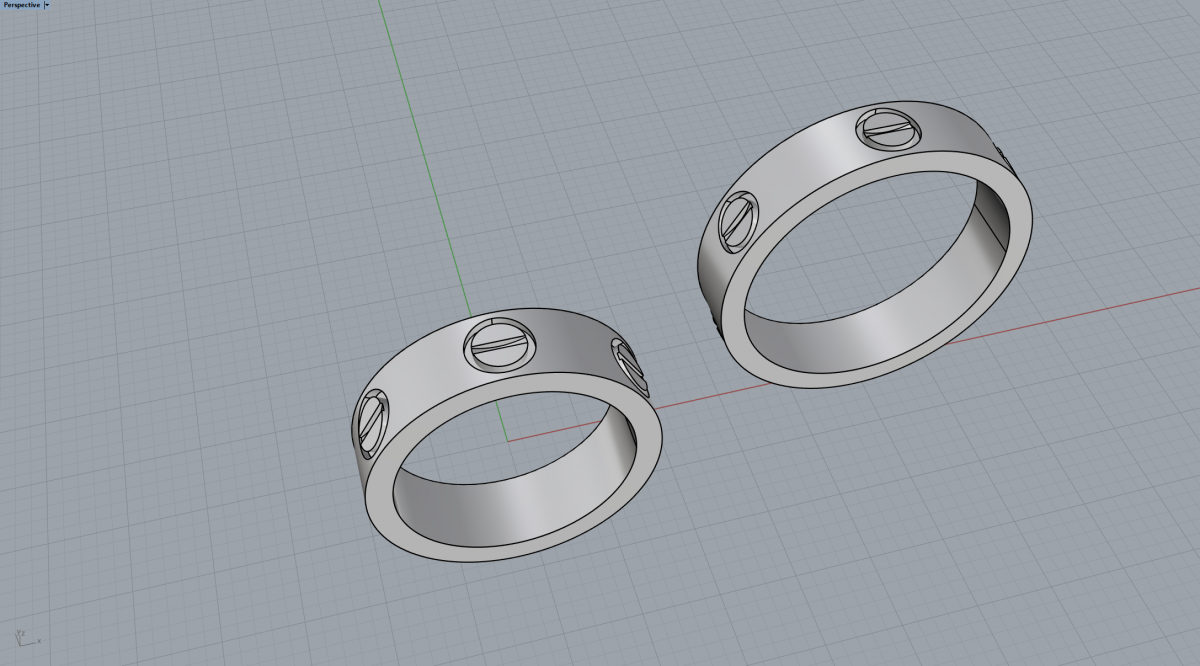Click the top screw head on the lower-left ring
Image resolution: width=1200 pixels, height=666 pixels.
[500, 344]
